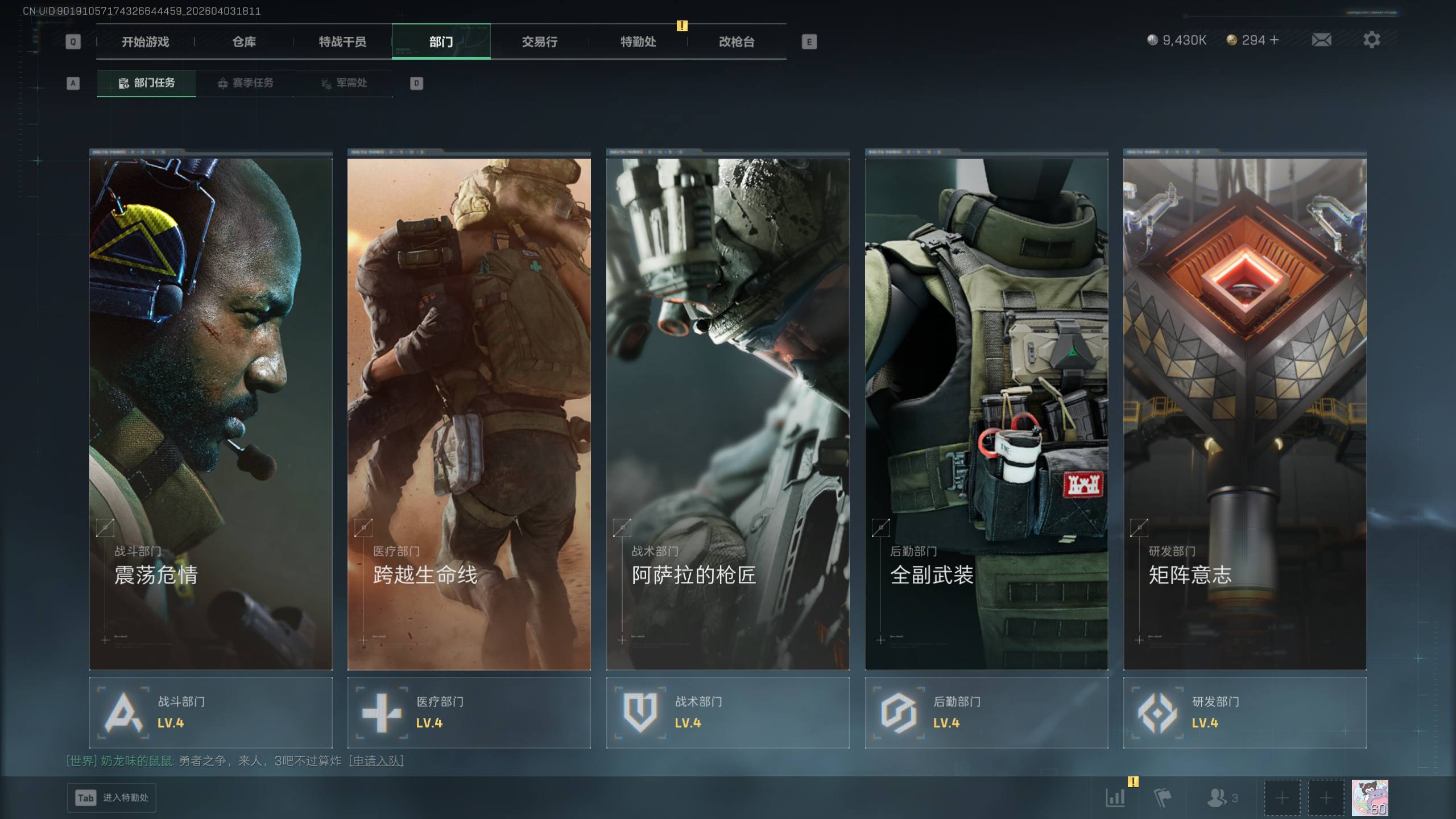
Task: Click the 战斗部门 emblem icon
Action: pyautogui.click(x=123, y=713)
